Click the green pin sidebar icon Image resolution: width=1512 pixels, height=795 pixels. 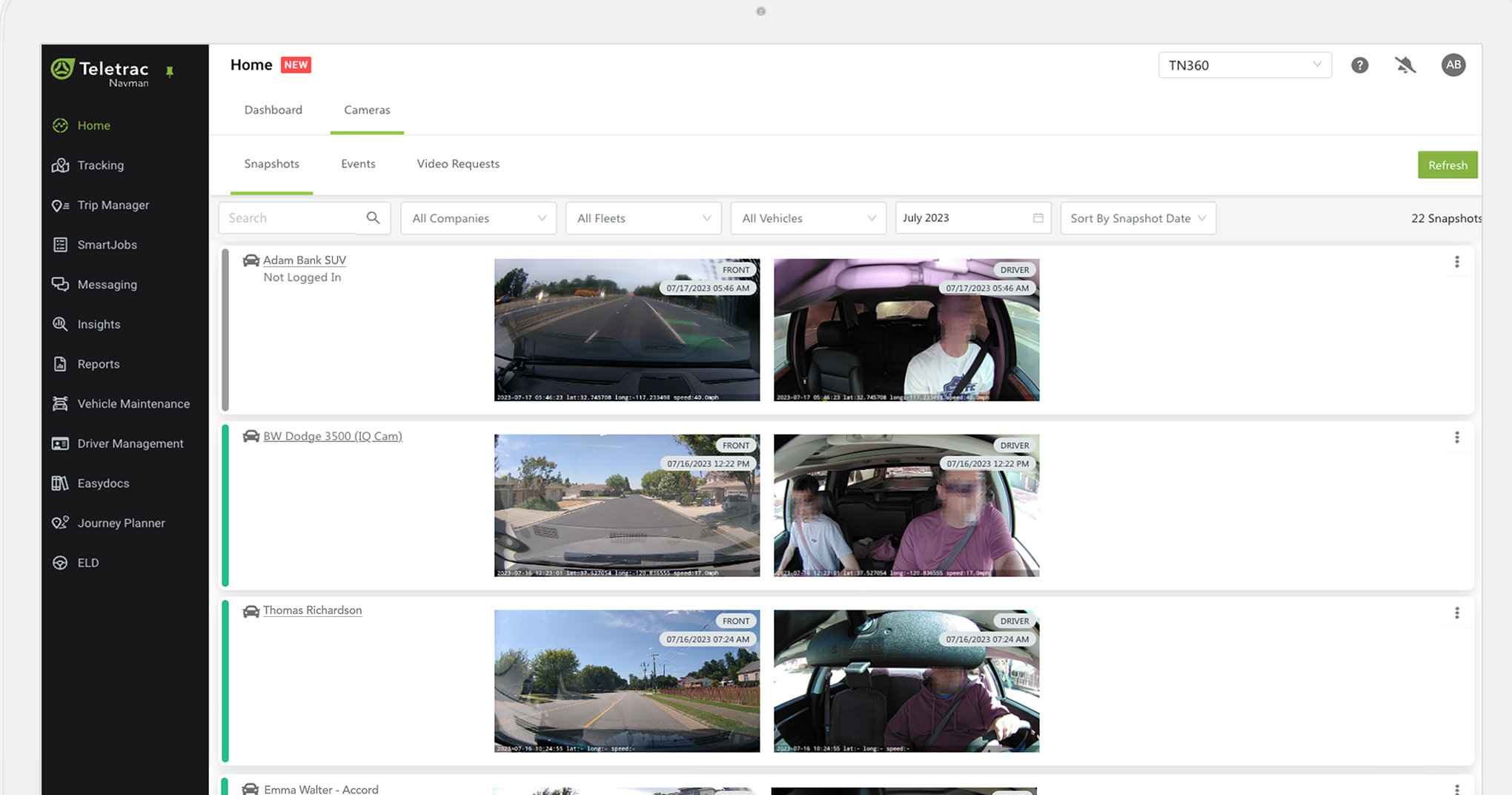coord(170,72)
